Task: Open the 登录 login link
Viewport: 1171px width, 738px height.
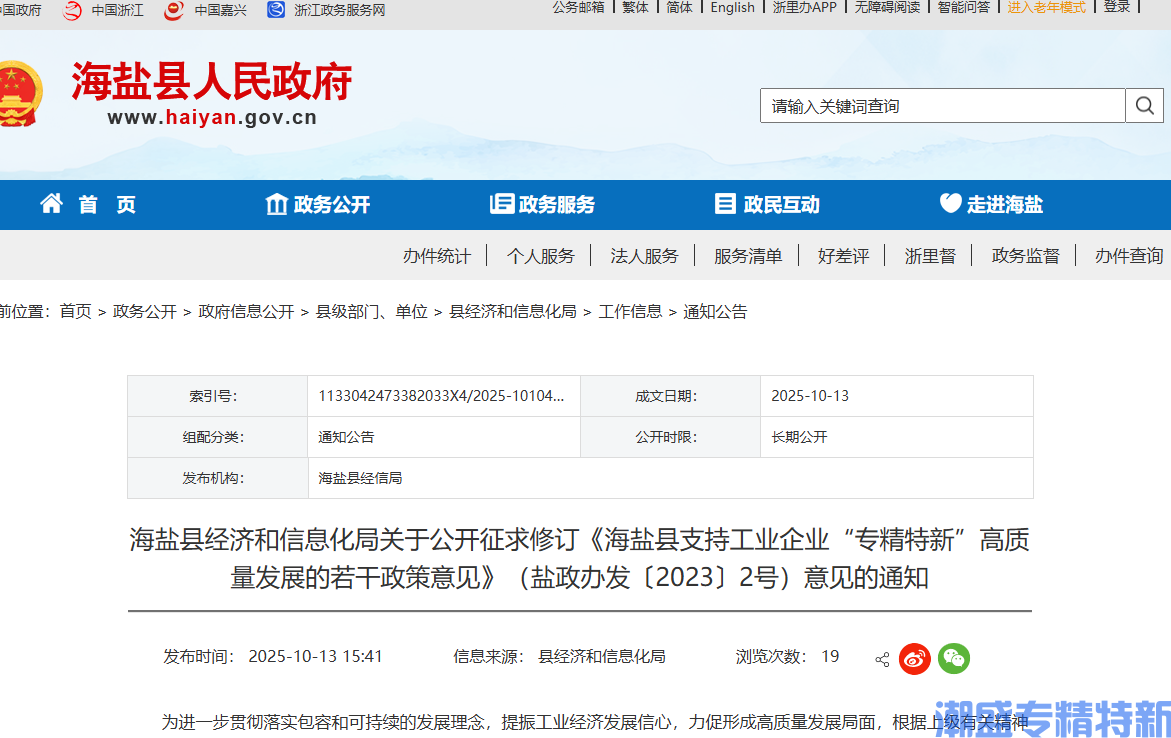Action: coord(1117,7)
